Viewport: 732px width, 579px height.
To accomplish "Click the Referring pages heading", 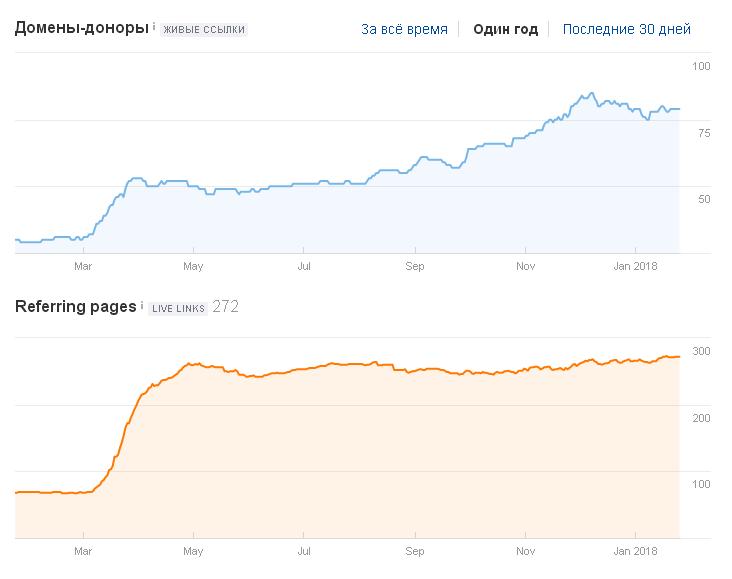I will (76, 306).
